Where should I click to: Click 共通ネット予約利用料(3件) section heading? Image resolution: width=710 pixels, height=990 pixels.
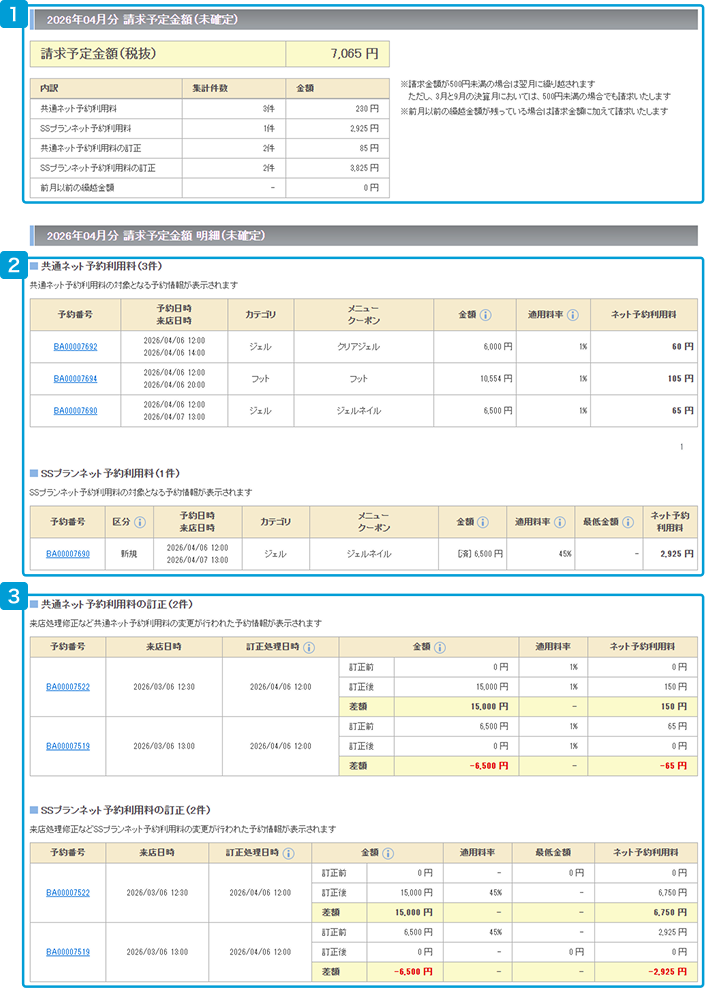pyautogui.click(x=101, y=266)
